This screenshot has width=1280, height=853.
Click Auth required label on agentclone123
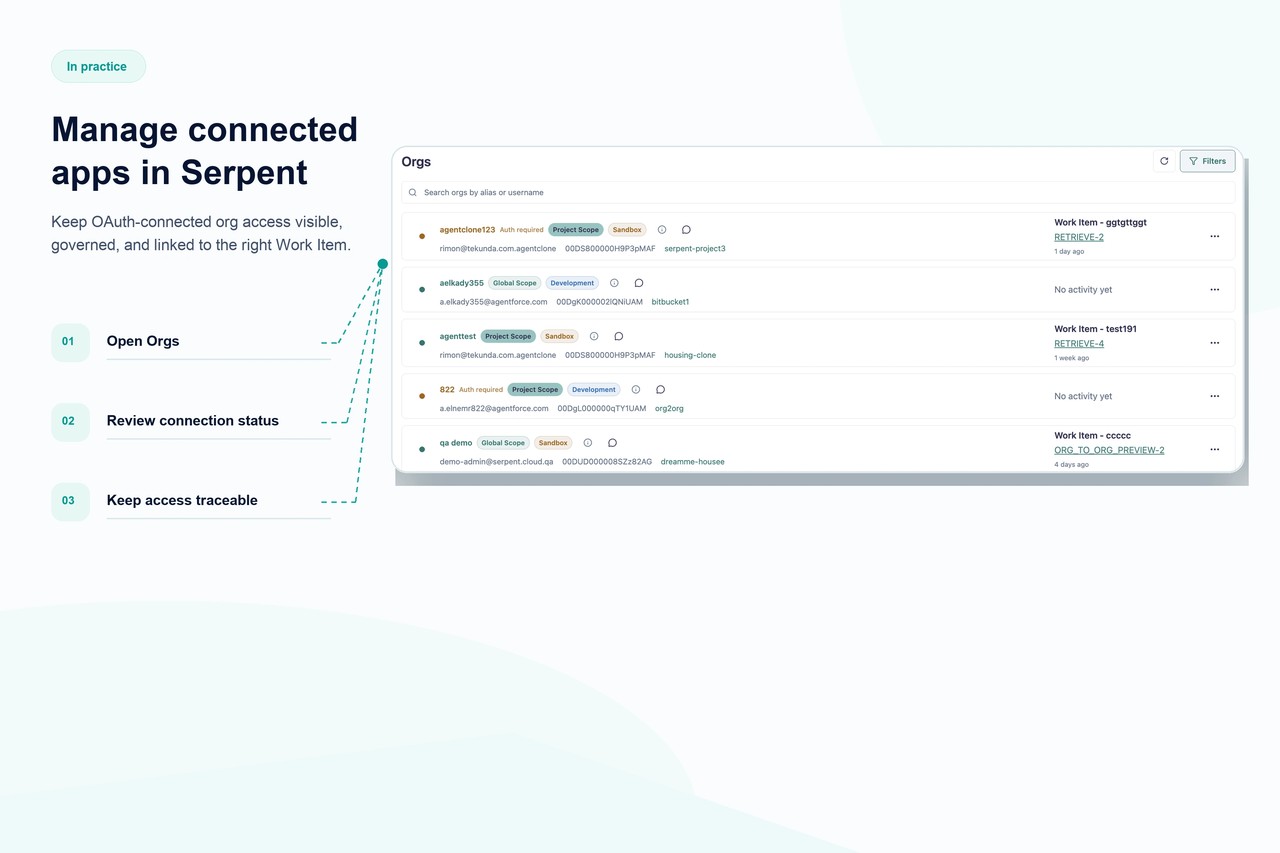pyautogui.click(x=522, y=230)
